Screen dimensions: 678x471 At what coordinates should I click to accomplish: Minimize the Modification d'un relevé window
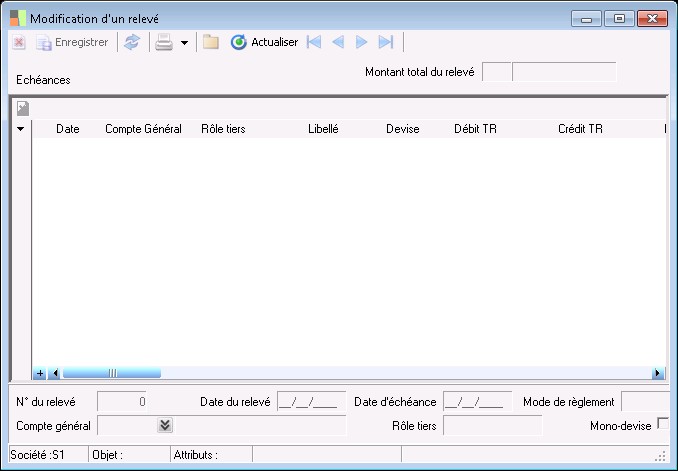coord(586,19)
